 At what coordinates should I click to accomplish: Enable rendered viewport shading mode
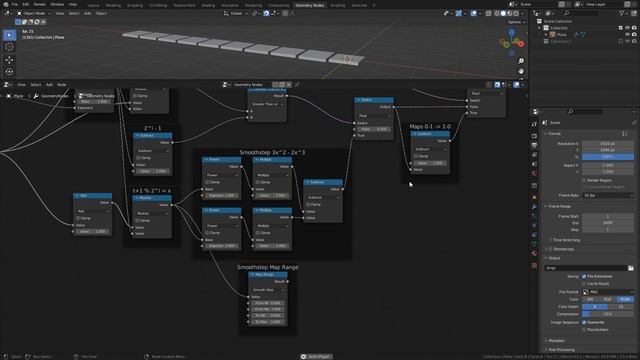516,13
